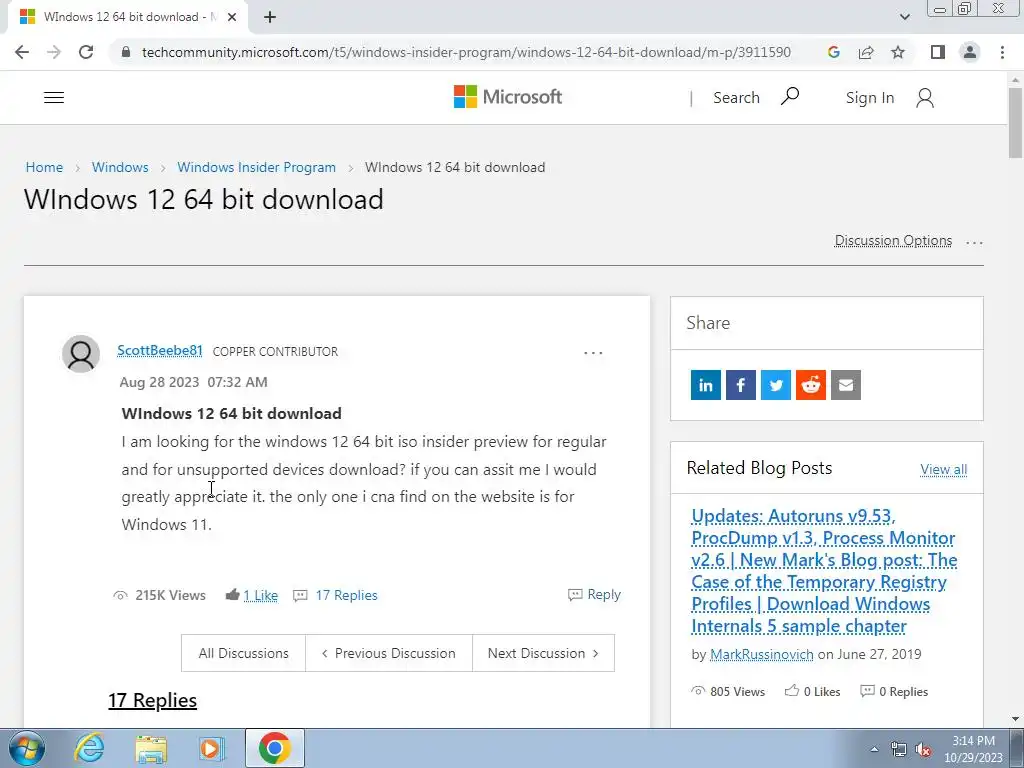Viewport: 1024px width, 768px height.
Task: Open Windows Media Player from taskbar
Action: click(x=212, y=748)
